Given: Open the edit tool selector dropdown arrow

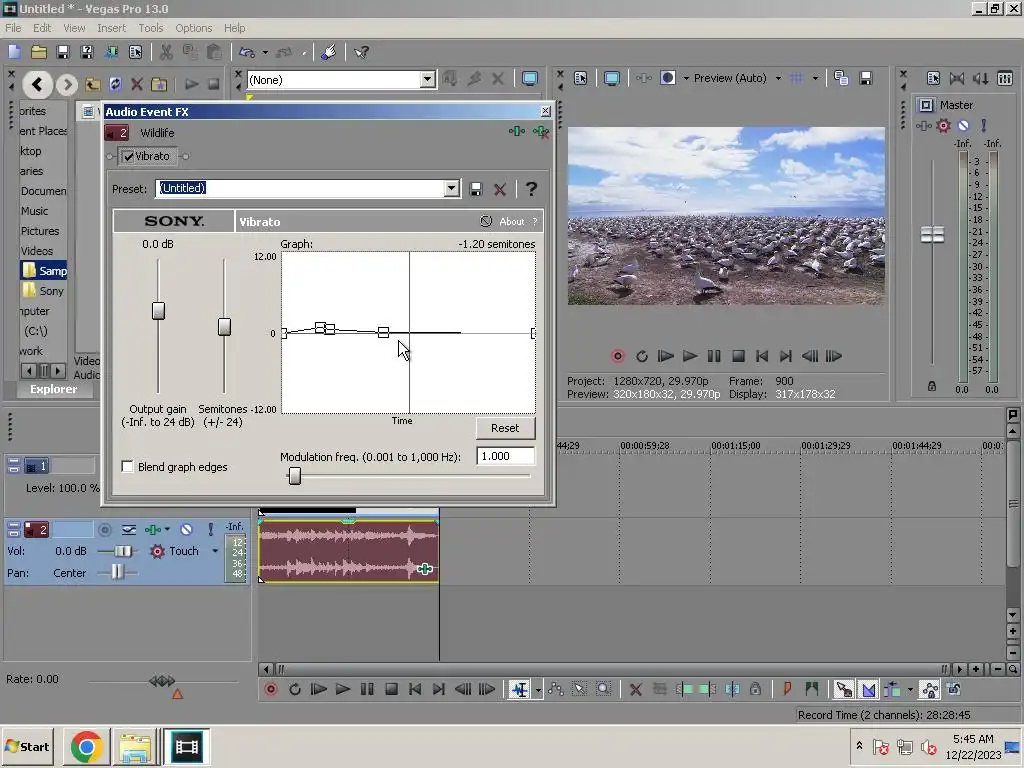Looking at the screenshot, I should [x=538, y=690].
